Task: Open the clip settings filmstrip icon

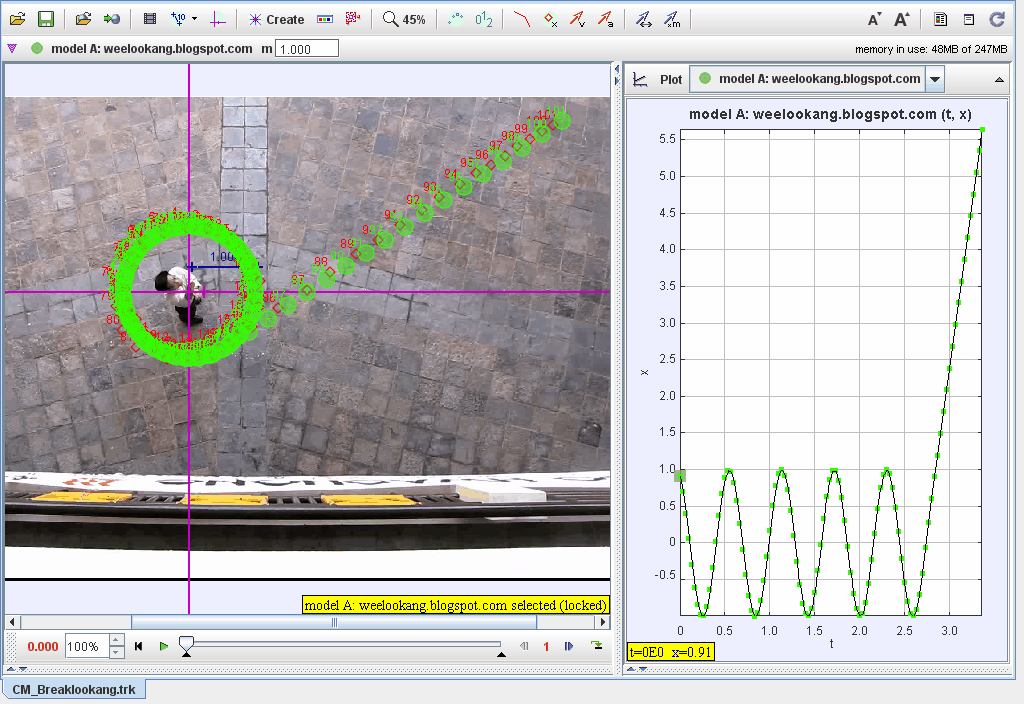Action: [150, 19]
